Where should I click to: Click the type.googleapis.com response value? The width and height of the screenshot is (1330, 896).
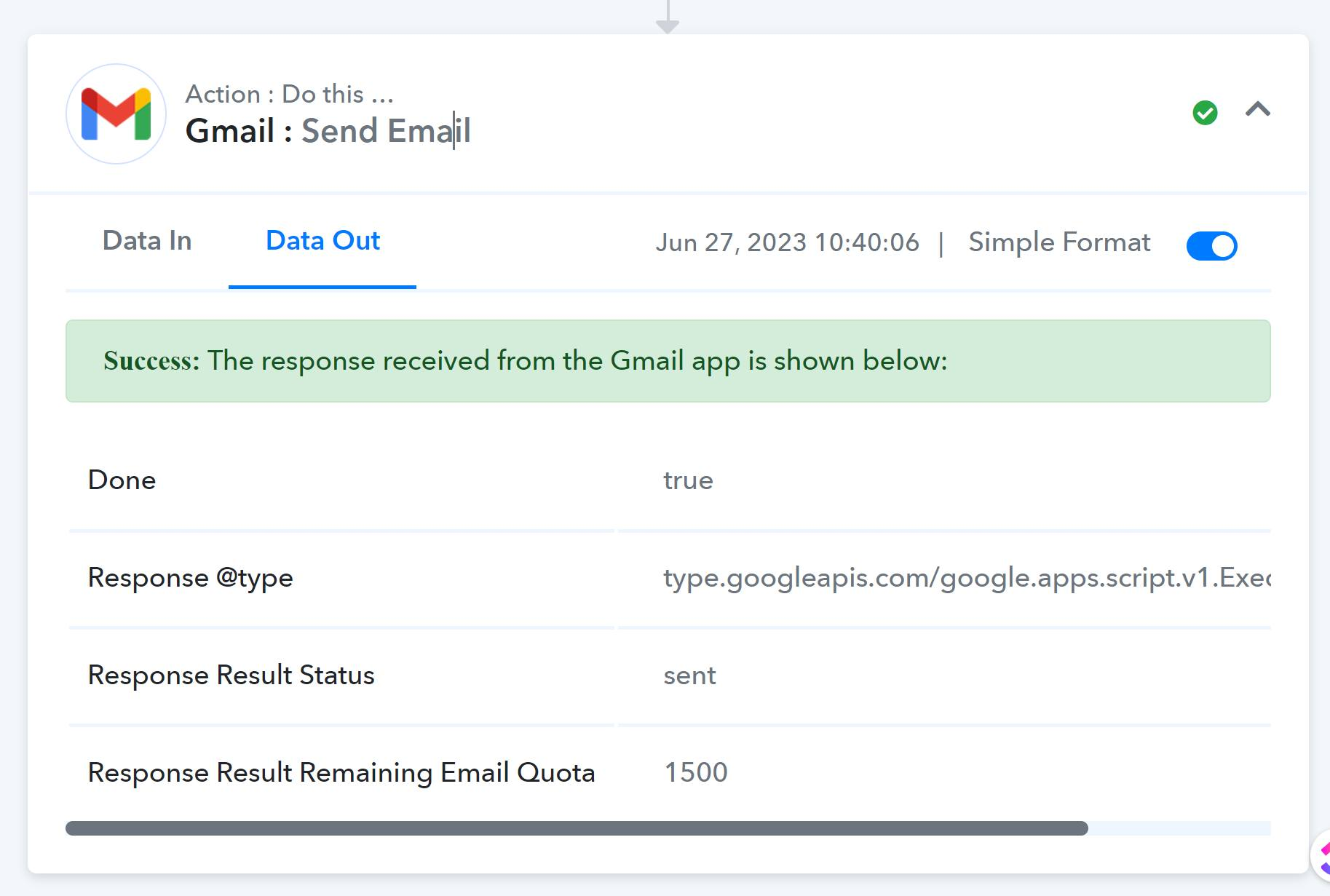[x=967, y=578]
